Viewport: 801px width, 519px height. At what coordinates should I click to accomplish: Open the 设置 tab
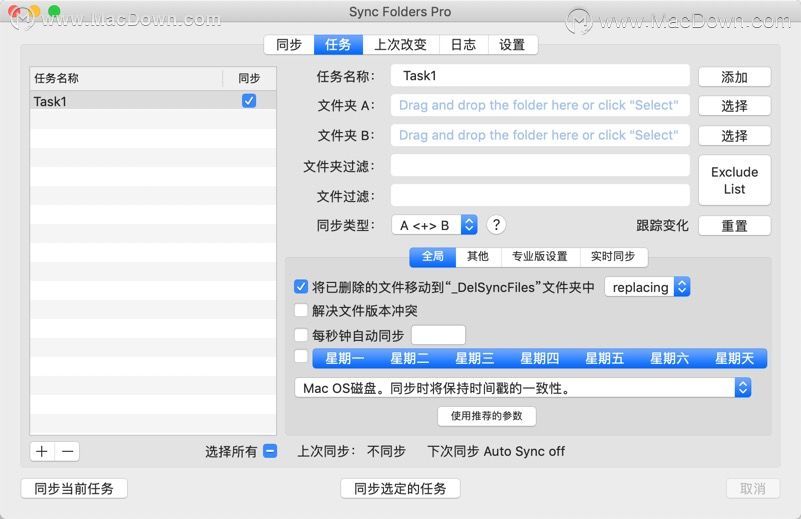coord(512,45)
